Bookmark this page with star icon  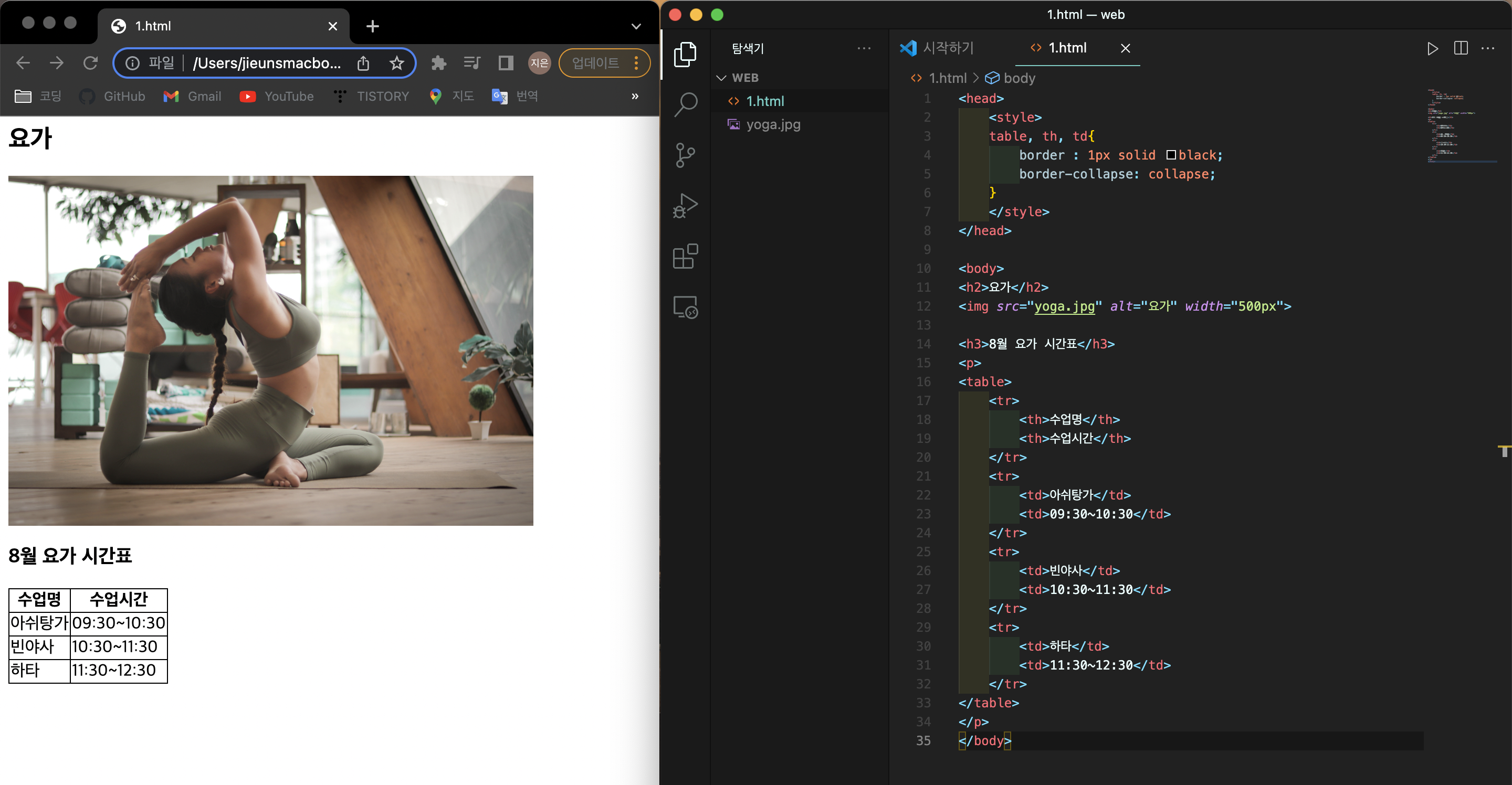[x=397, y=63]
